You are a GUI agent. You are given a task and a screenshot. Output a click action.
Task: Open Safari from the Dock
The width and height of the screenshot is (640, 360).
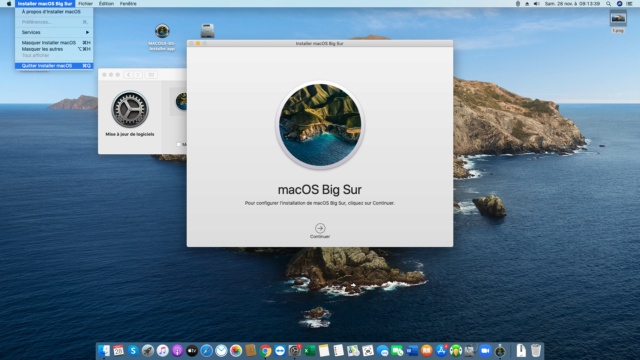[x=207, y=351]
